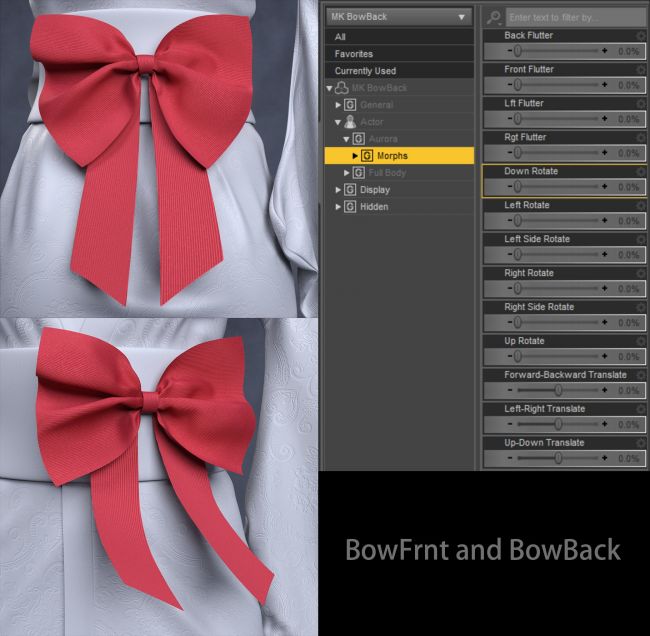650x636 pixels.
Task: Click the magnifier icon beside the filter field
Action: (x=493, y=17)
